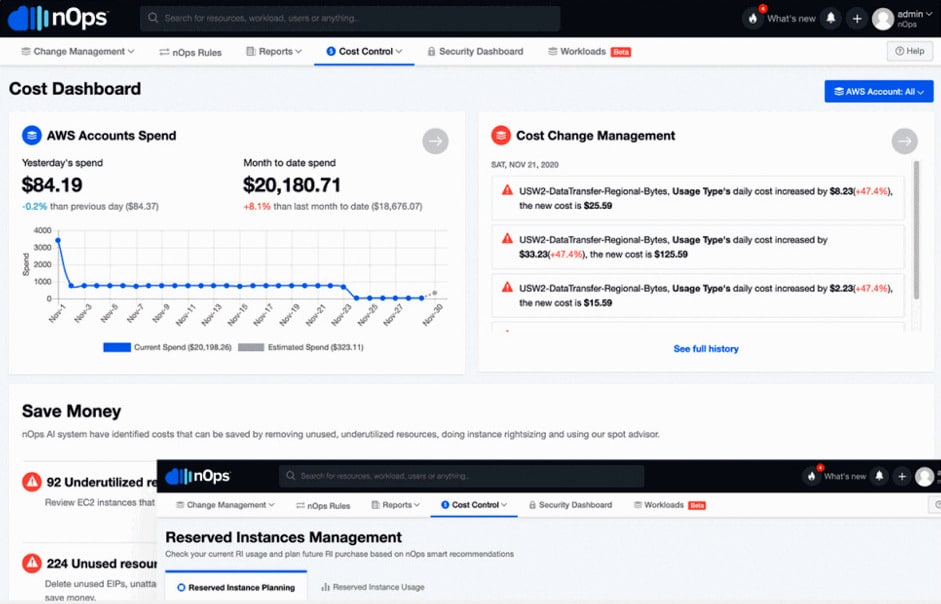Click warning icon for $15.59 cost alert

pyautogui.click(x=507, y=288)
